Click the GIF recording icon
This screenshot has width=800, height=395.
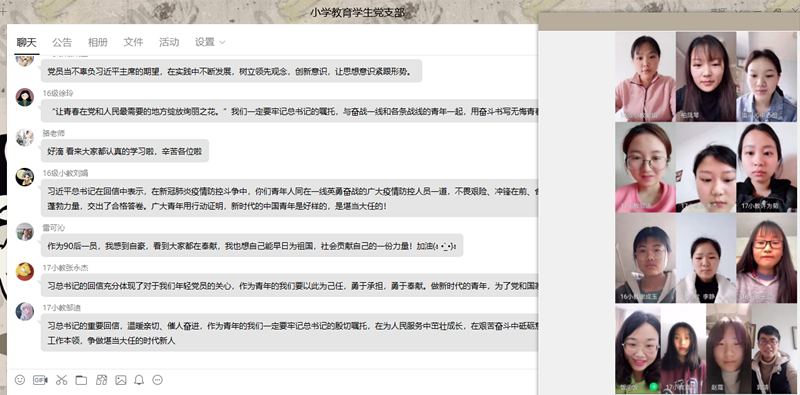click(40, 380)
